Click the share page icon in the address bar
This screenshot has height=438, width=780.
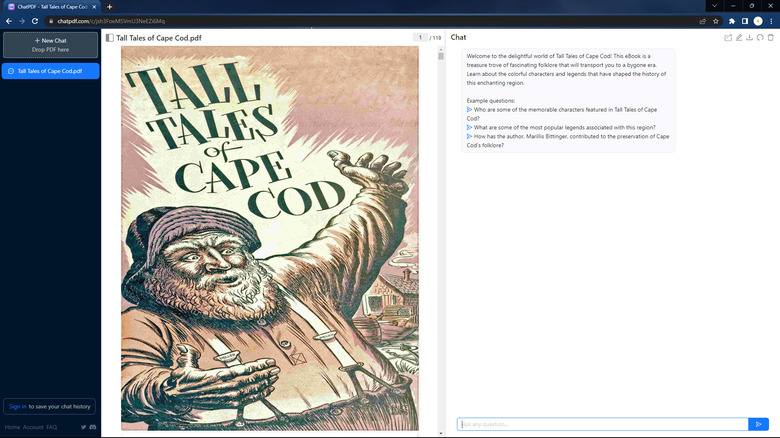coord(702,21)
